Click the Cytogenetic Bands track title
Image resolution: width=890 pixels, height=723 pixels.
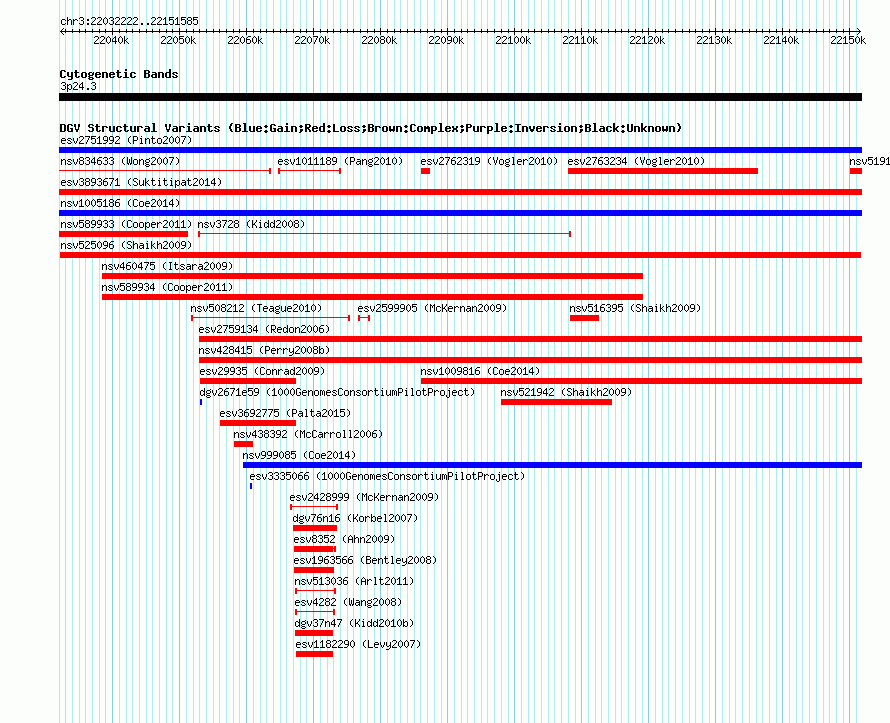tap(119, 74)
